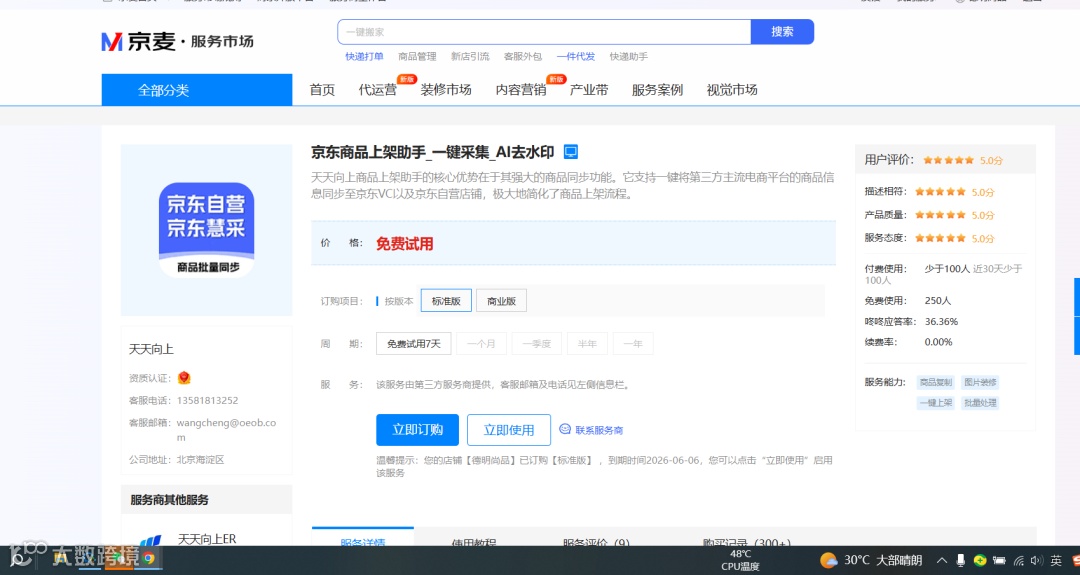Open the 视觉市场 nav item

pos(732,90)
